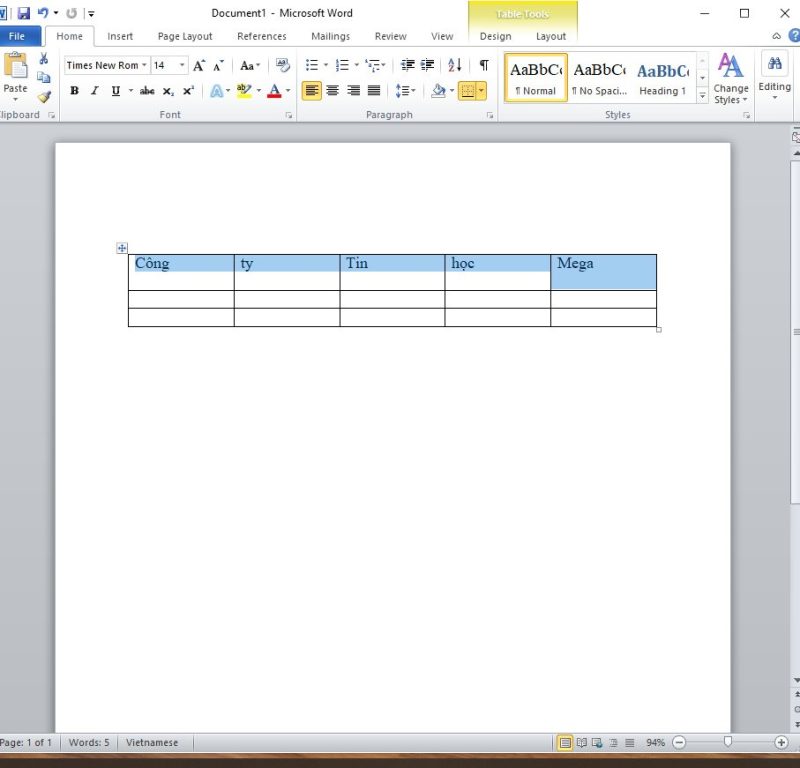Expand font color dropdown arrow
The width and height of the screenshot is (800, 768).
coord(288,91)
